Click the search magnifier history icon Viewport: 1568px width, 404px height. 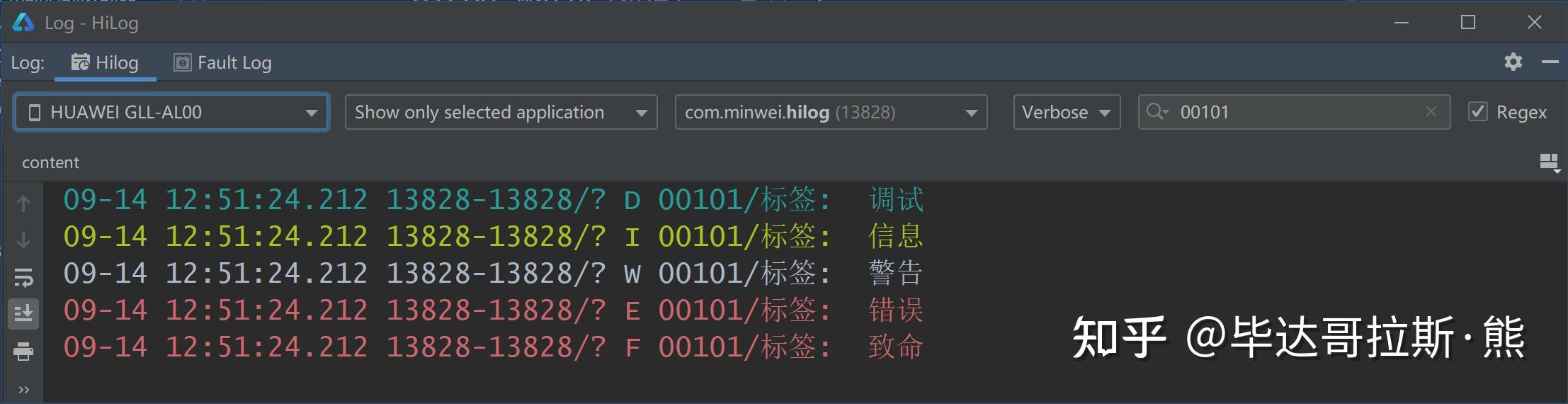pos(1157,112)
